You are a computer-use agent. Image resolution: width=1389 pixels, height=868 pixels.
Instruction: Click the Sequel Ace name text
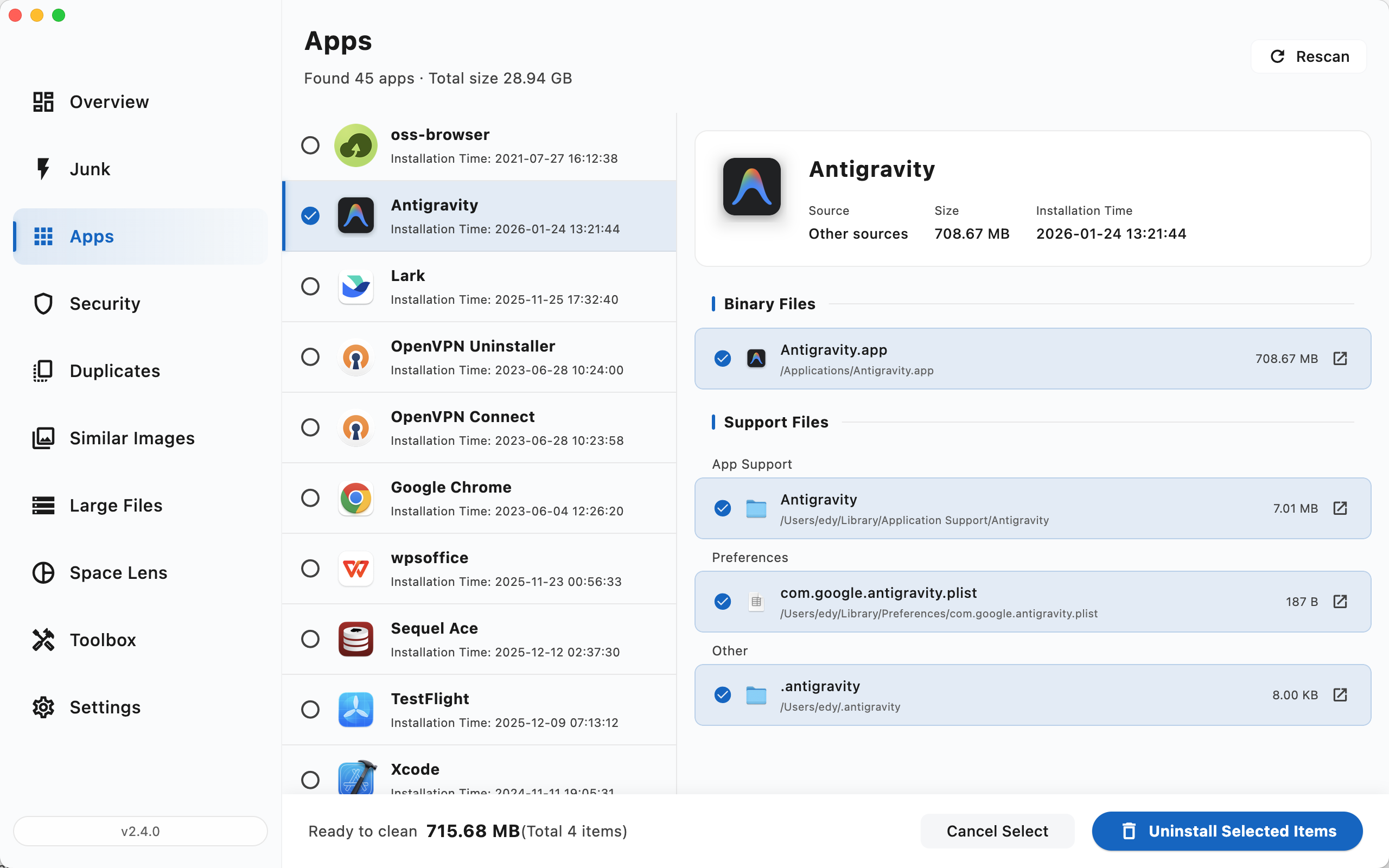click(x=435, y=628)
